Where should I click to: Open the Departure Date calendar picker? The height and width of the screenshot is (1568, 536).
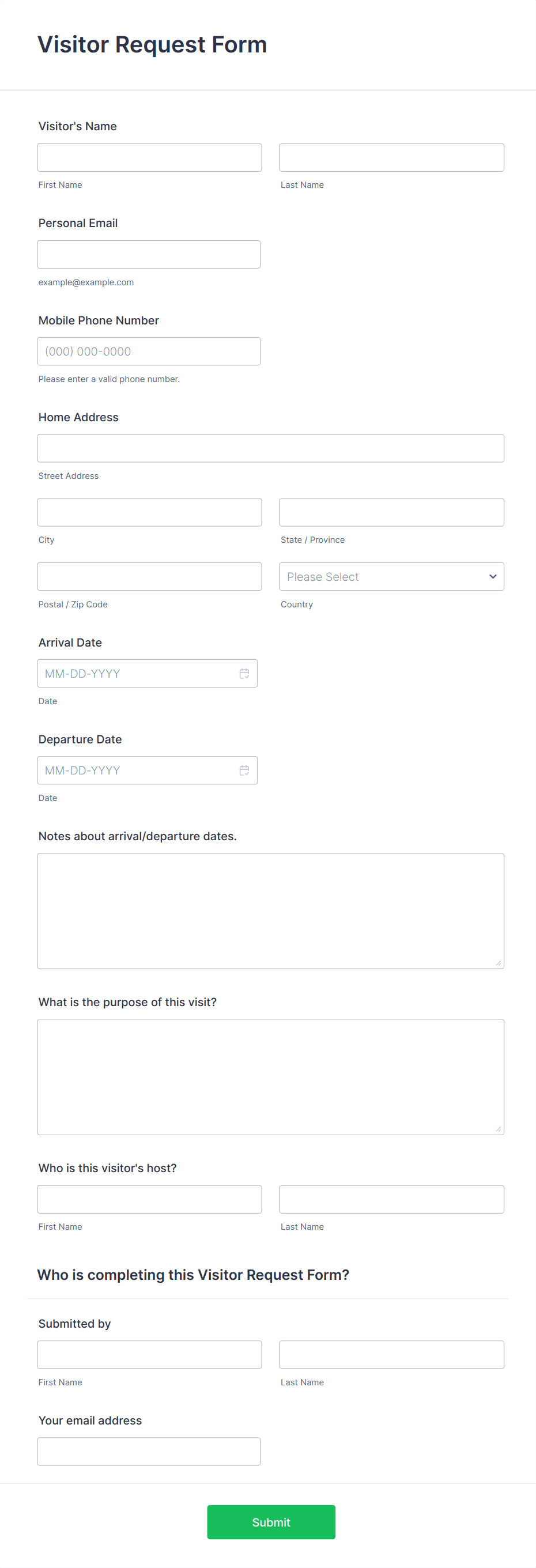pos(244,770)
